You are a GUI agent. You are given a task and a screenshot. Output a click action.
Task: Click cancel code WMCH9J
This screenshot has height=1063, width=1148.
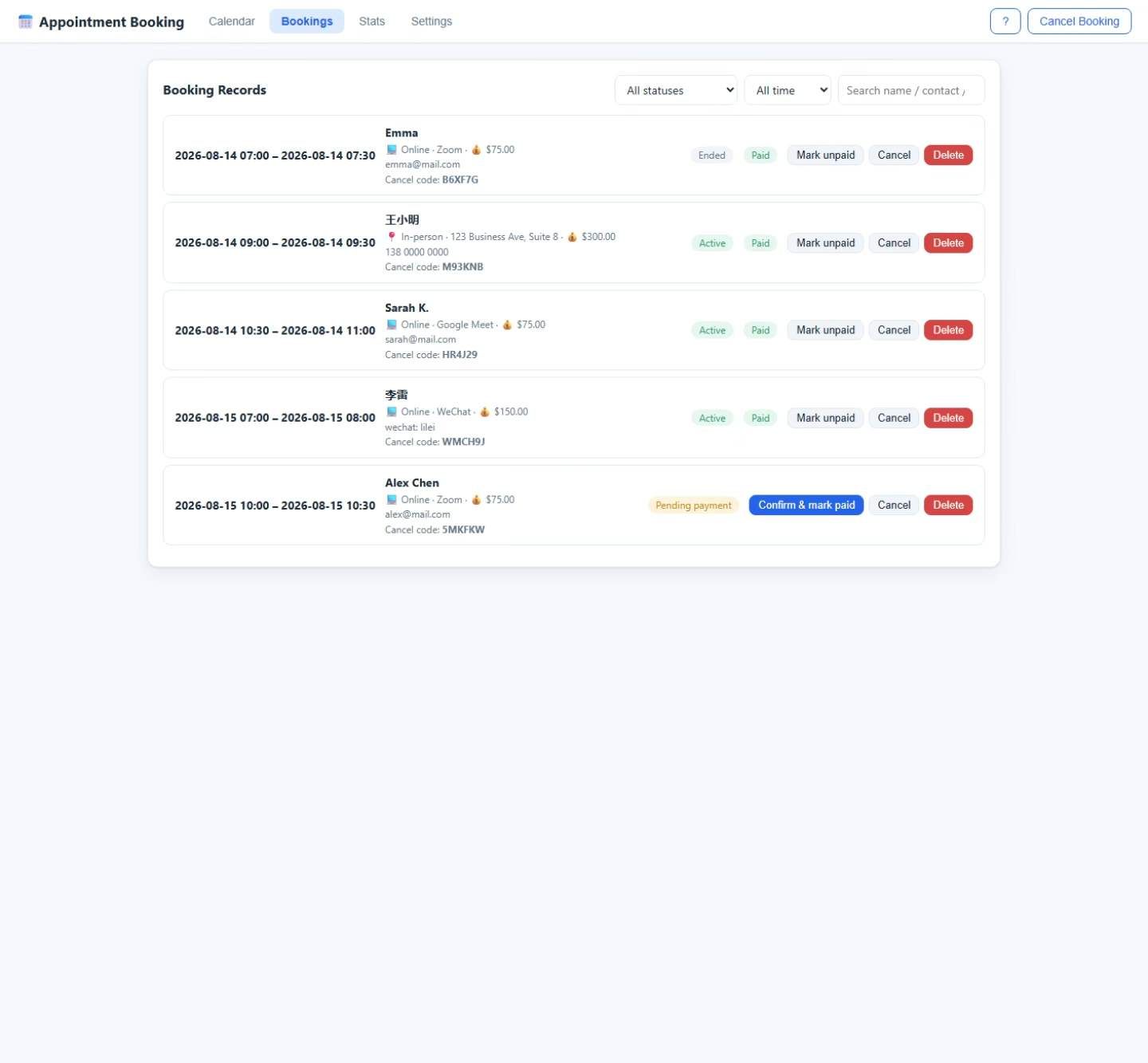point(463,442)
